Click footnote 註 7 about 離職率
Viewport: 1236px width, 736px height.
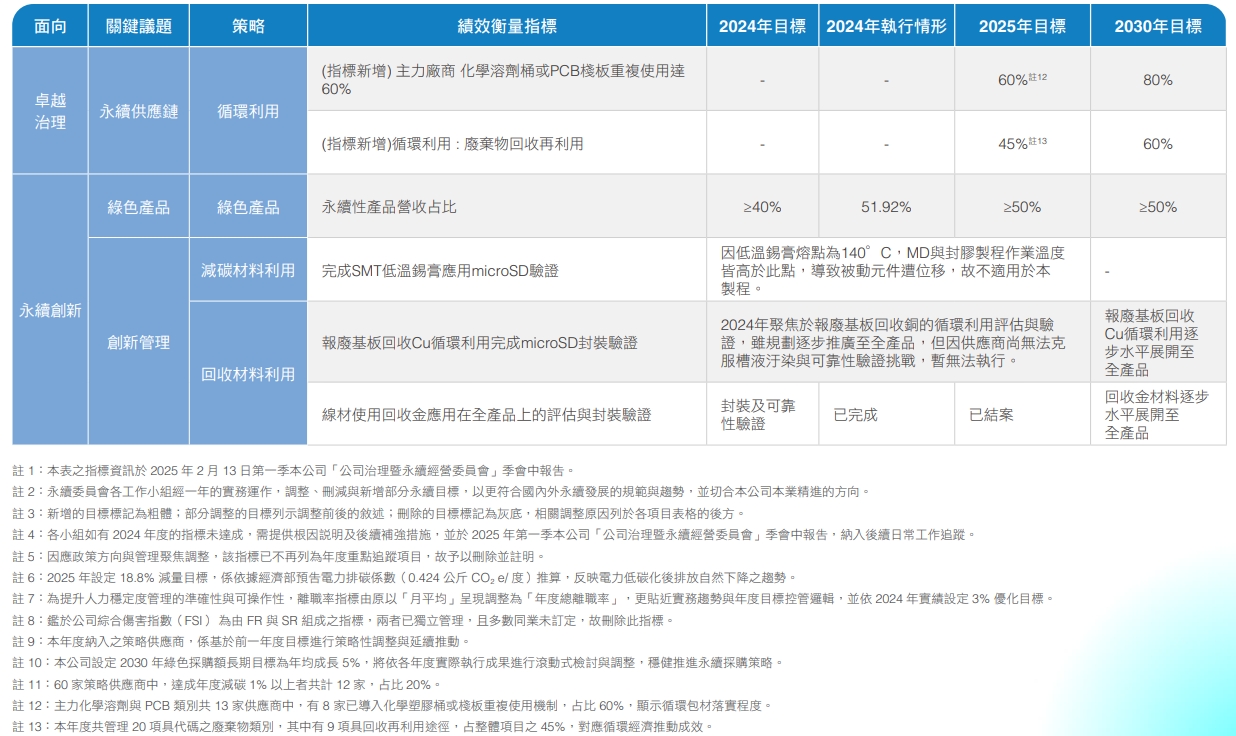coord(533,598)
